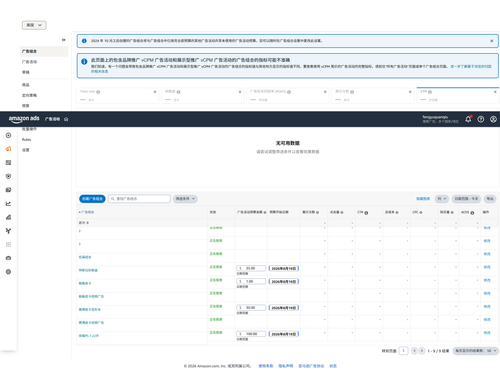Open the shield icon in left rail

coord(8,176)
